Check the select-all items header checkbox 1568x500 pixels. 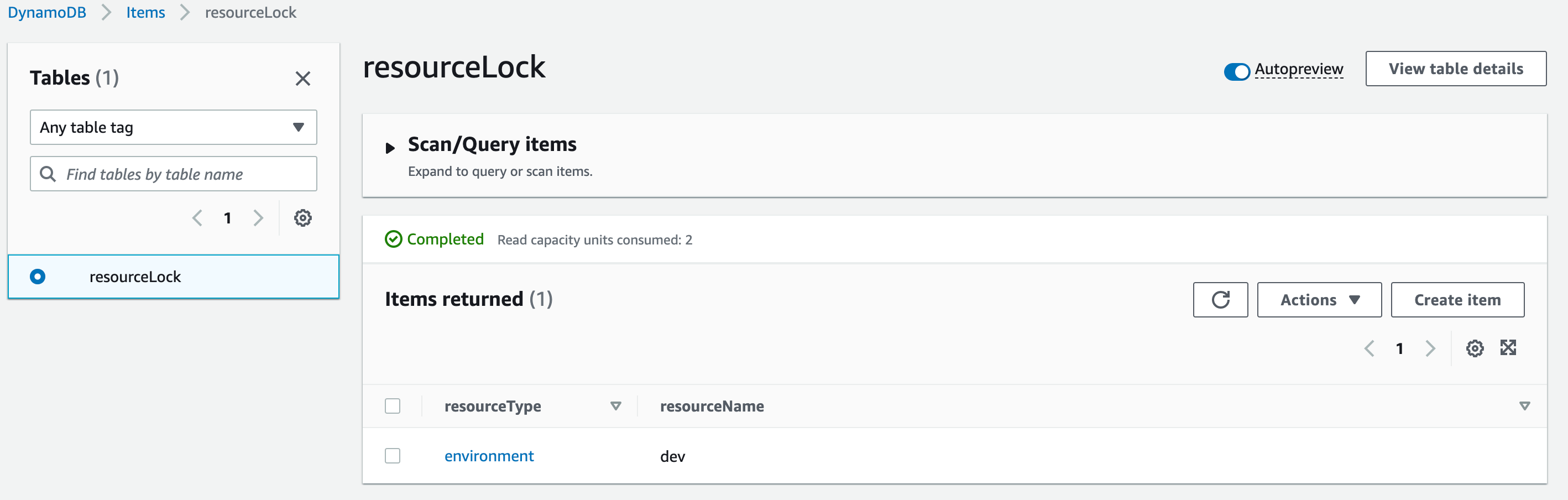393,406
